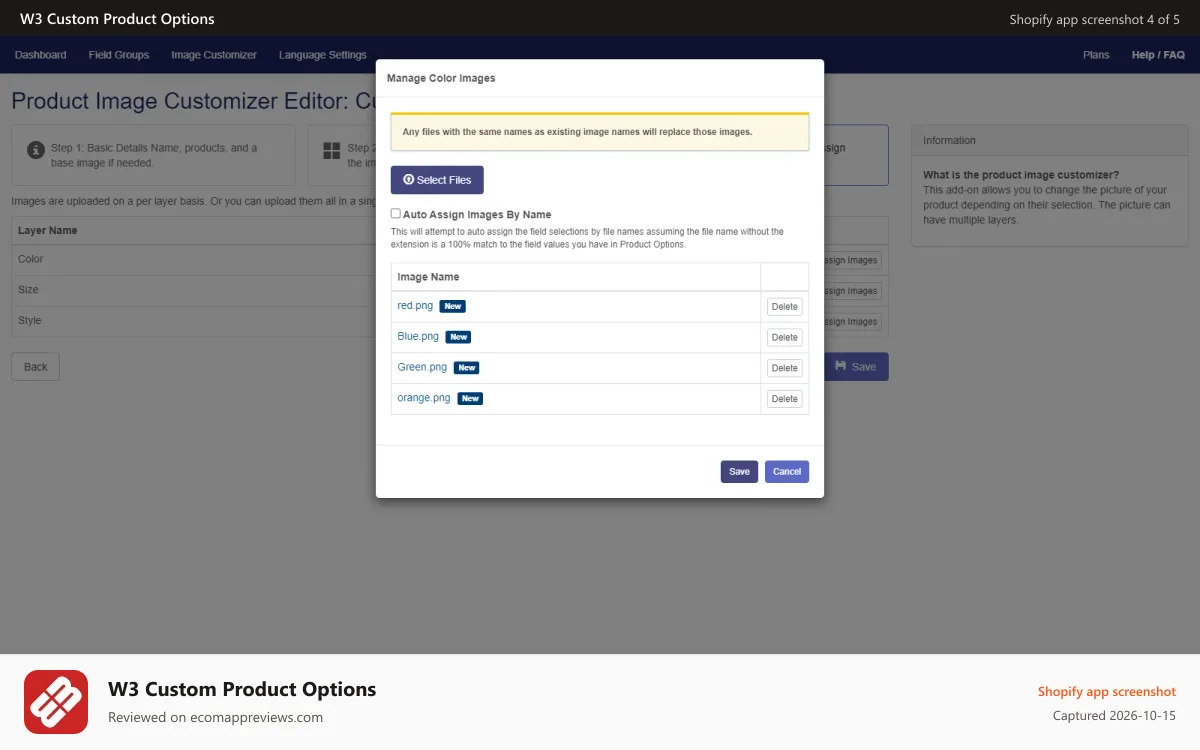The width and height of the screenshot is (1200, 750).
Task: Enable Auto Assign Images By Name checkbox
Action: pyautogui.click(x=396, y=214)
